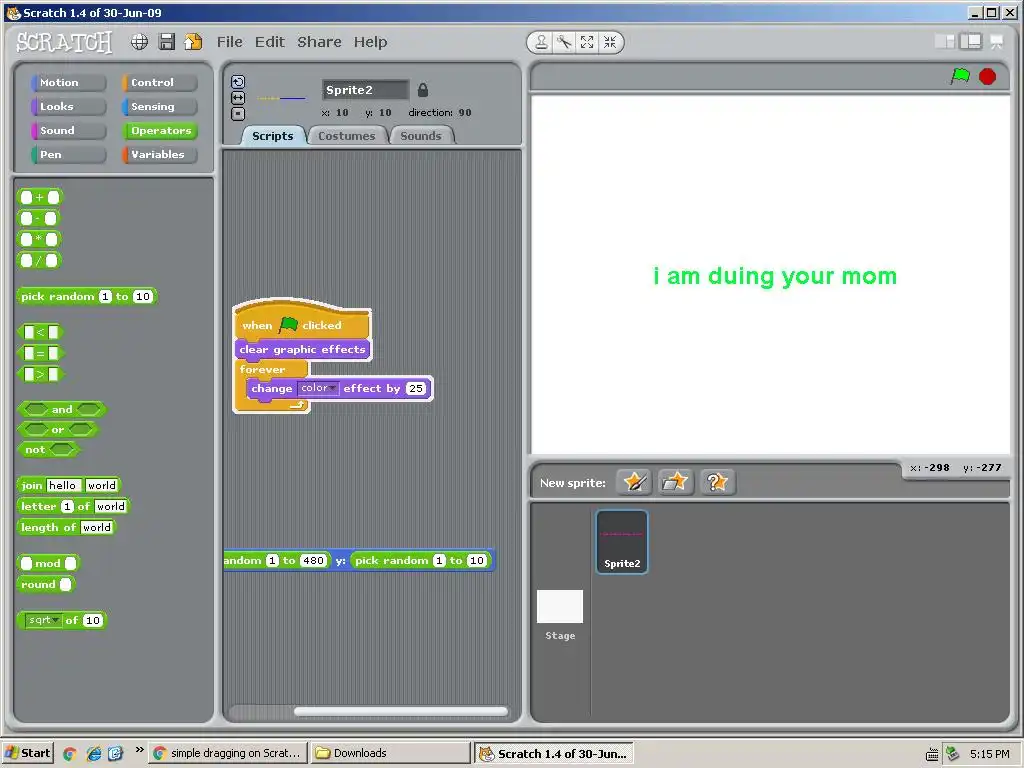Open the Sound blocks category
Screen dimensions: 1024x768
(68, 131)
